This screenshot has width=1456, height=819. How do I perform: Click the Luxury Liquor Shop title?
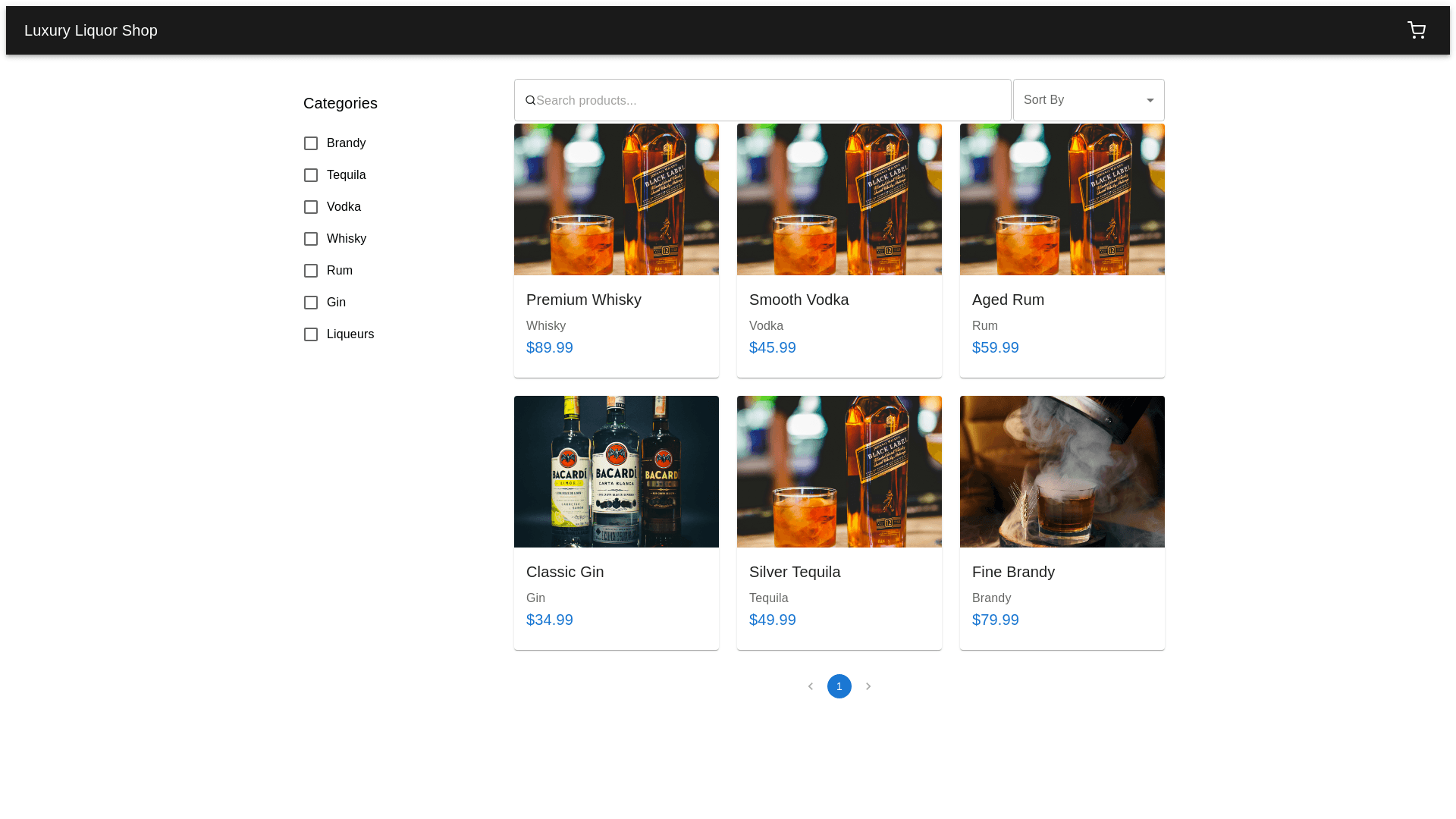pyautogui.click(x=90, y=30)
